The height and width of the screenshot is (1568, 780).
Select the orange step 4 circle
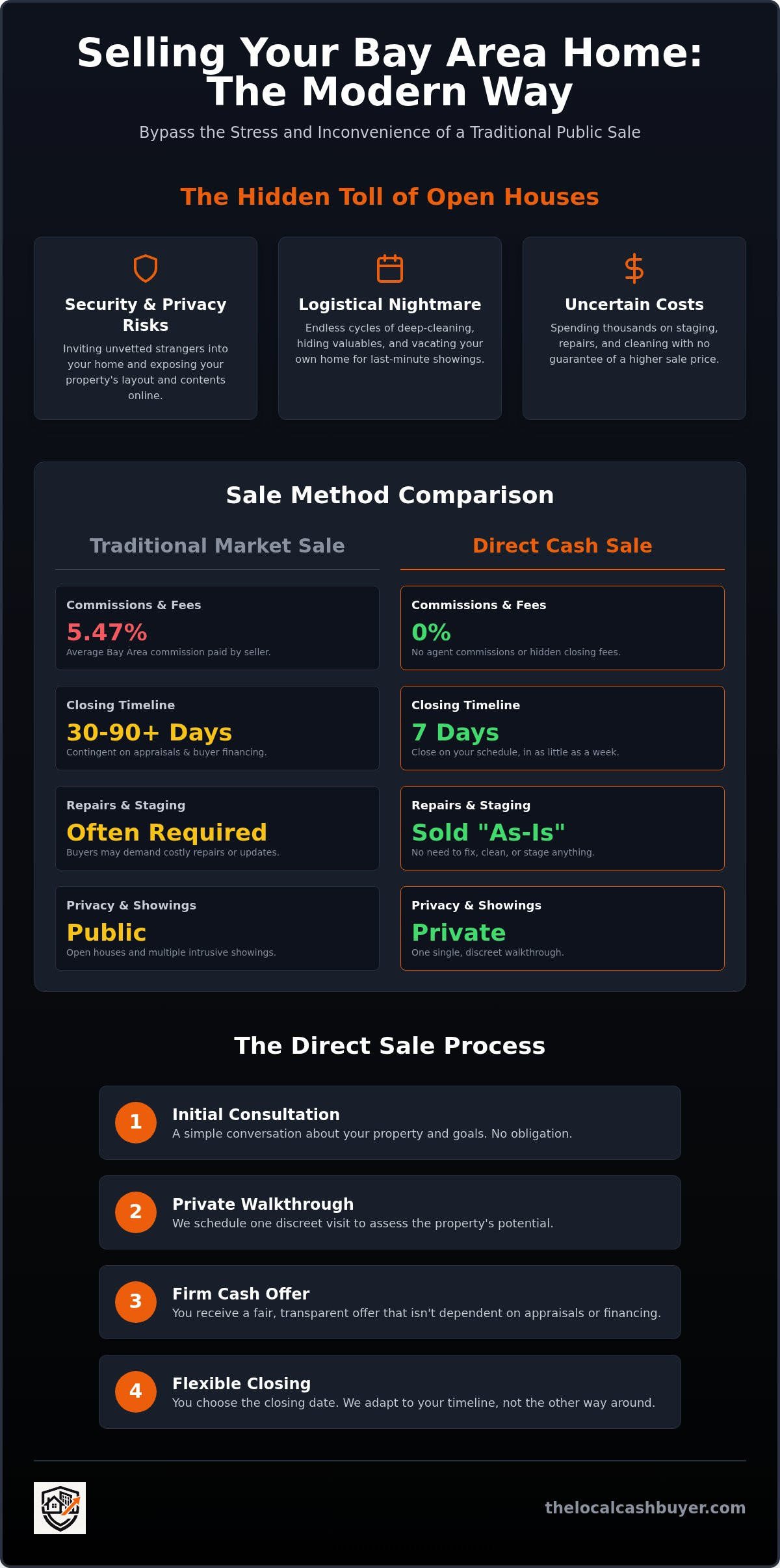point(136,1391)
